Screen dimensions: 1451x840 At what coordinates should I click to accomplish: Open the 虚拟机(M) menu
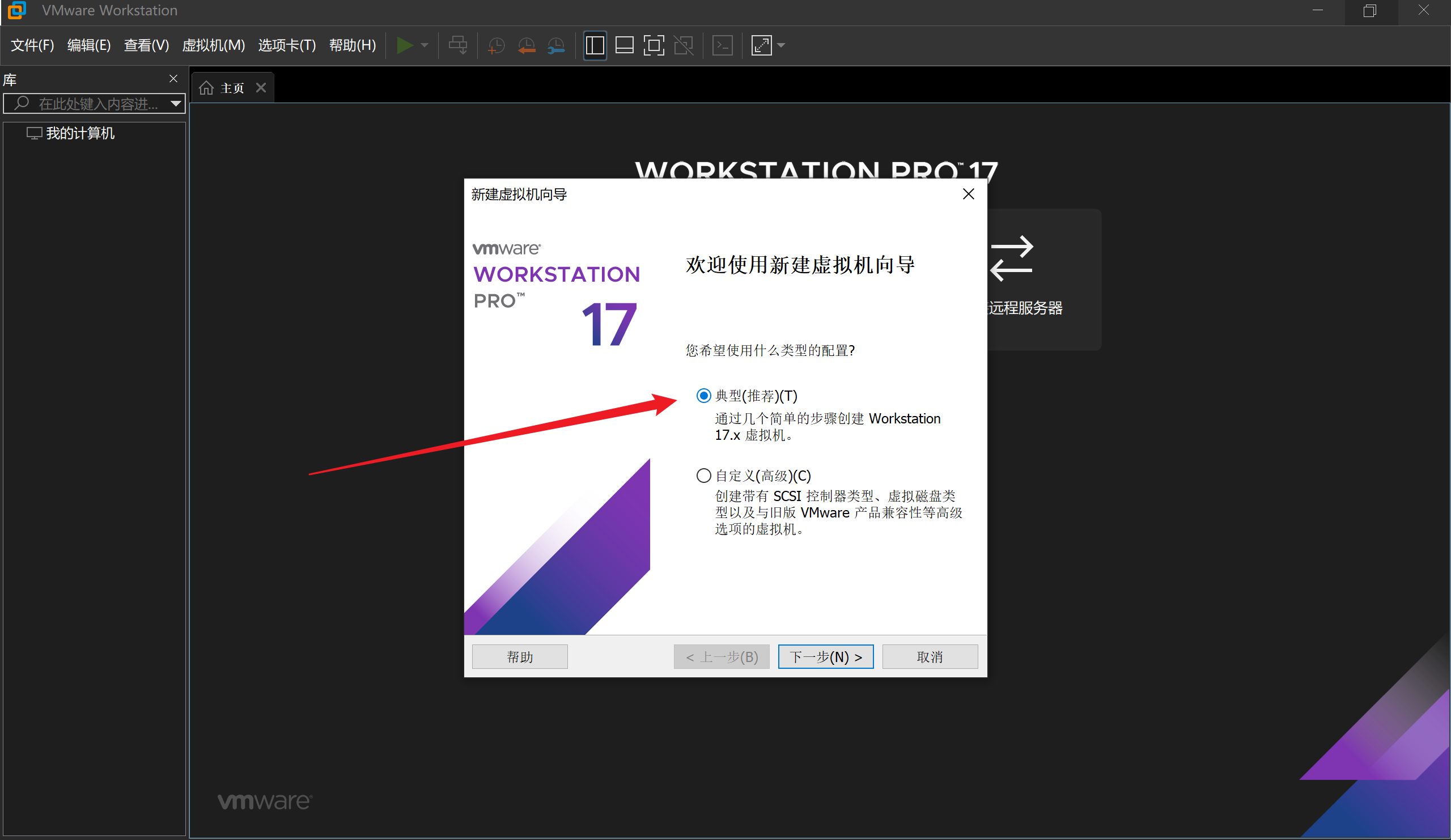click(x=213, y=45)
